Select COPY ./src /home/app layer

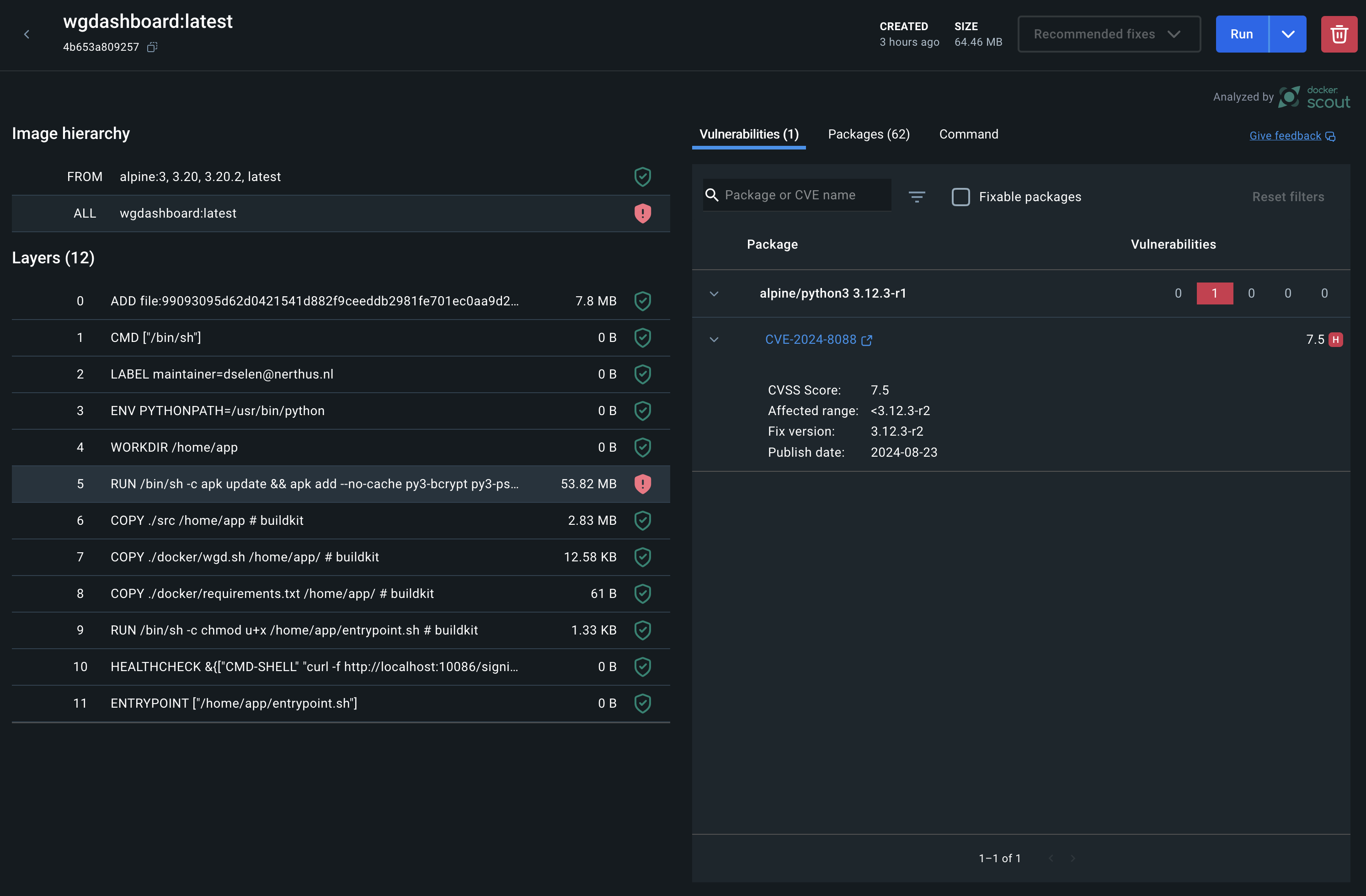[x=341, y=521]
